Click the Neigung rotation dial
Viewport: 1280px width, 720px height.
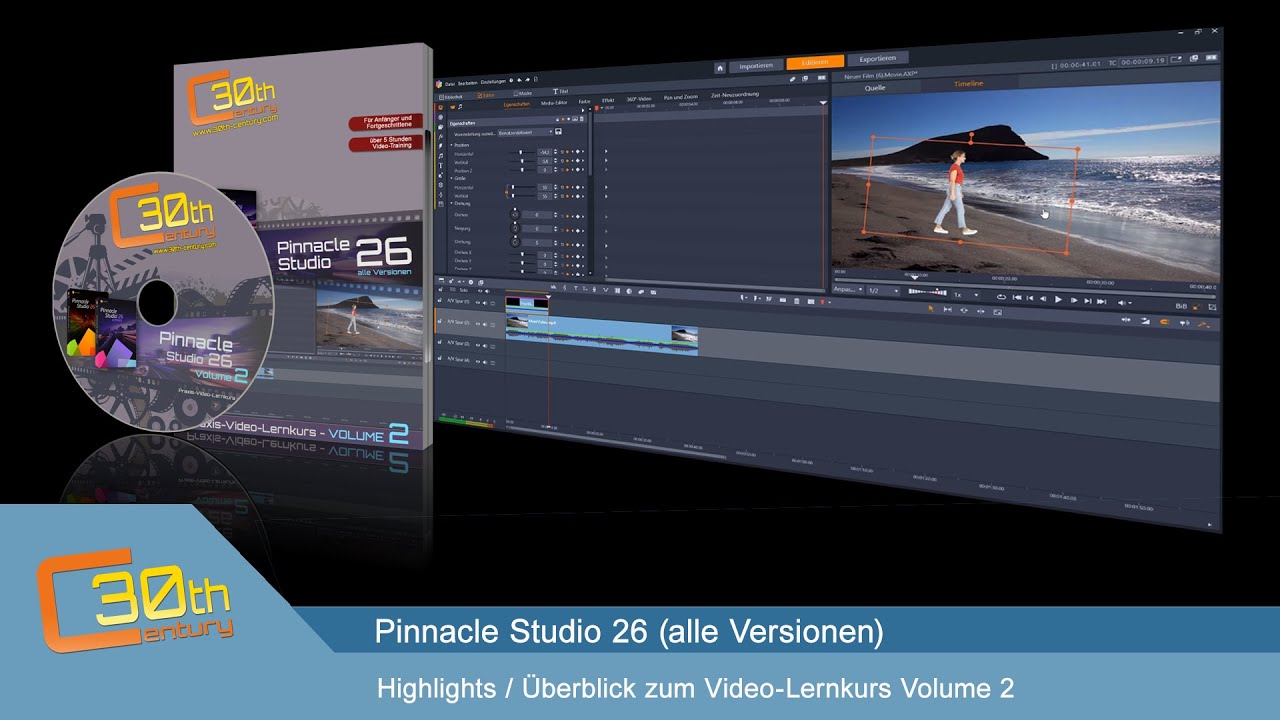click(515, 229)
